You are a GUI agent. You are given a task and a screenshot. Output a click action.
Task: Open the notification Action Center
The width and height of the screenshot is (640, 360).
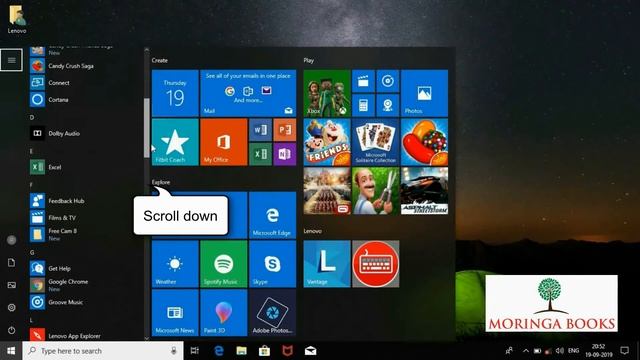coord(624,351)
